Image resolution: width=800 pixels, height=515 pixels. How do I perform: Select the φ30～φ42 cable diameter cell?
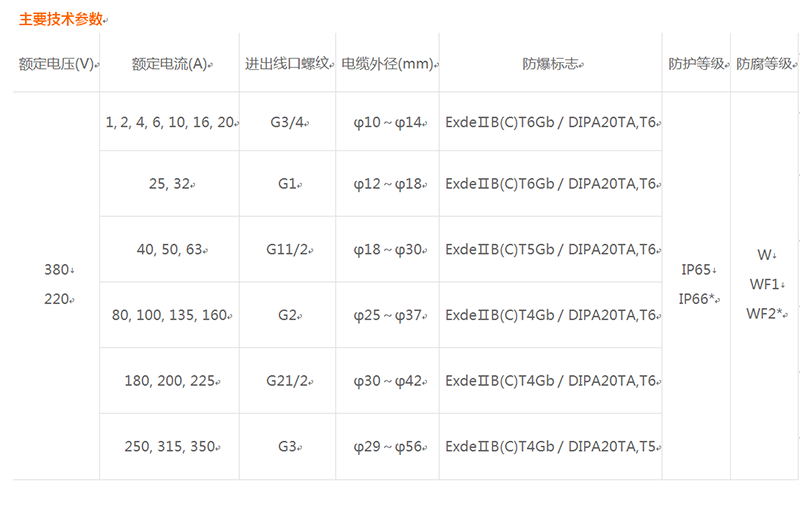388,381
